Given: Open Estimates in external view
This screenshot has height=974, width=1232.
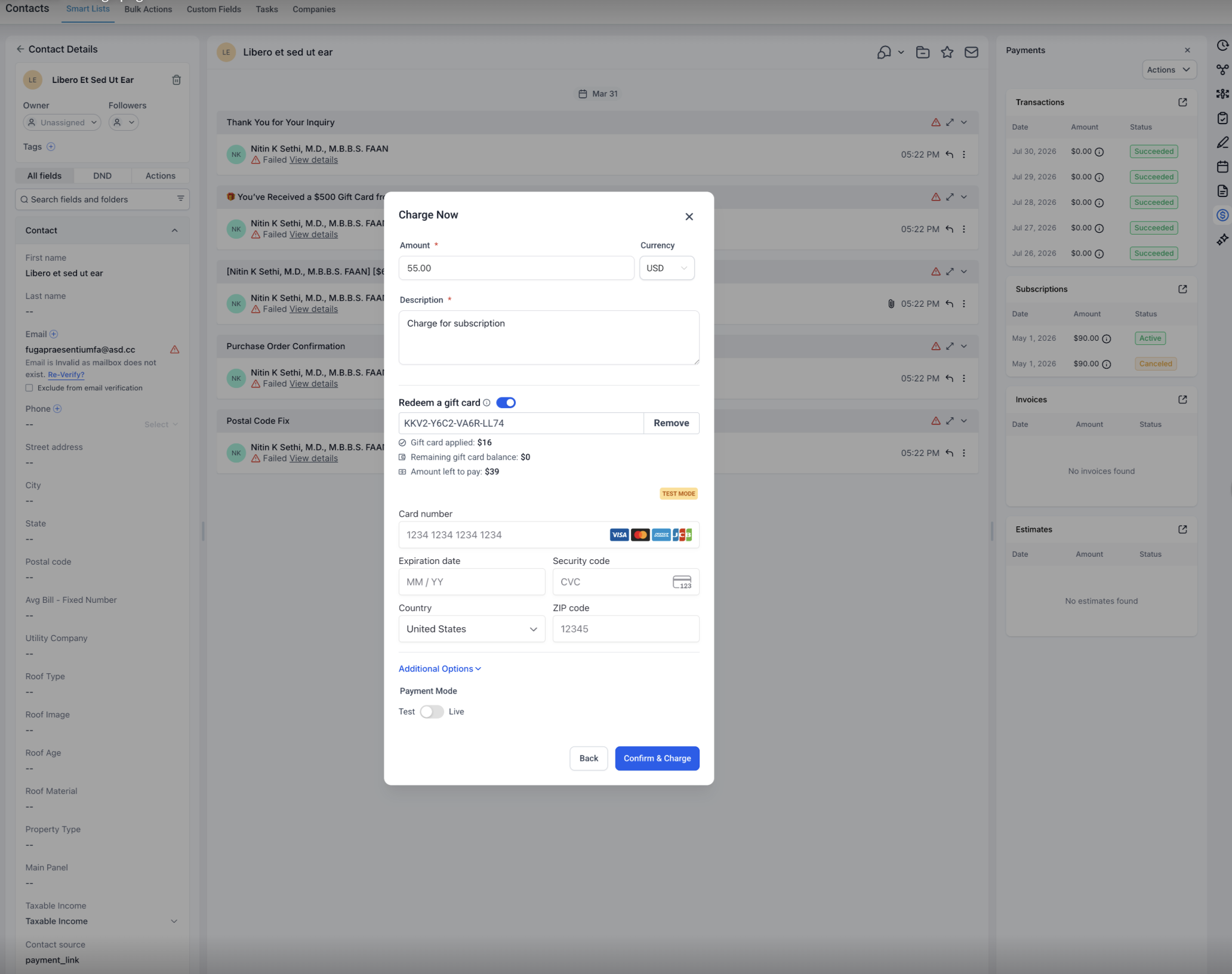Looking at the screenshot, I should 1182,529.
